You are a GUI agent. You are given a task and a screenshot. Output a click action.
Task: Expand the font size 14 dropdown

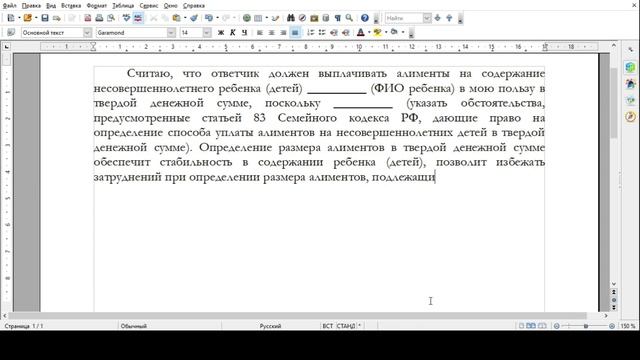(x=207, y=32)
